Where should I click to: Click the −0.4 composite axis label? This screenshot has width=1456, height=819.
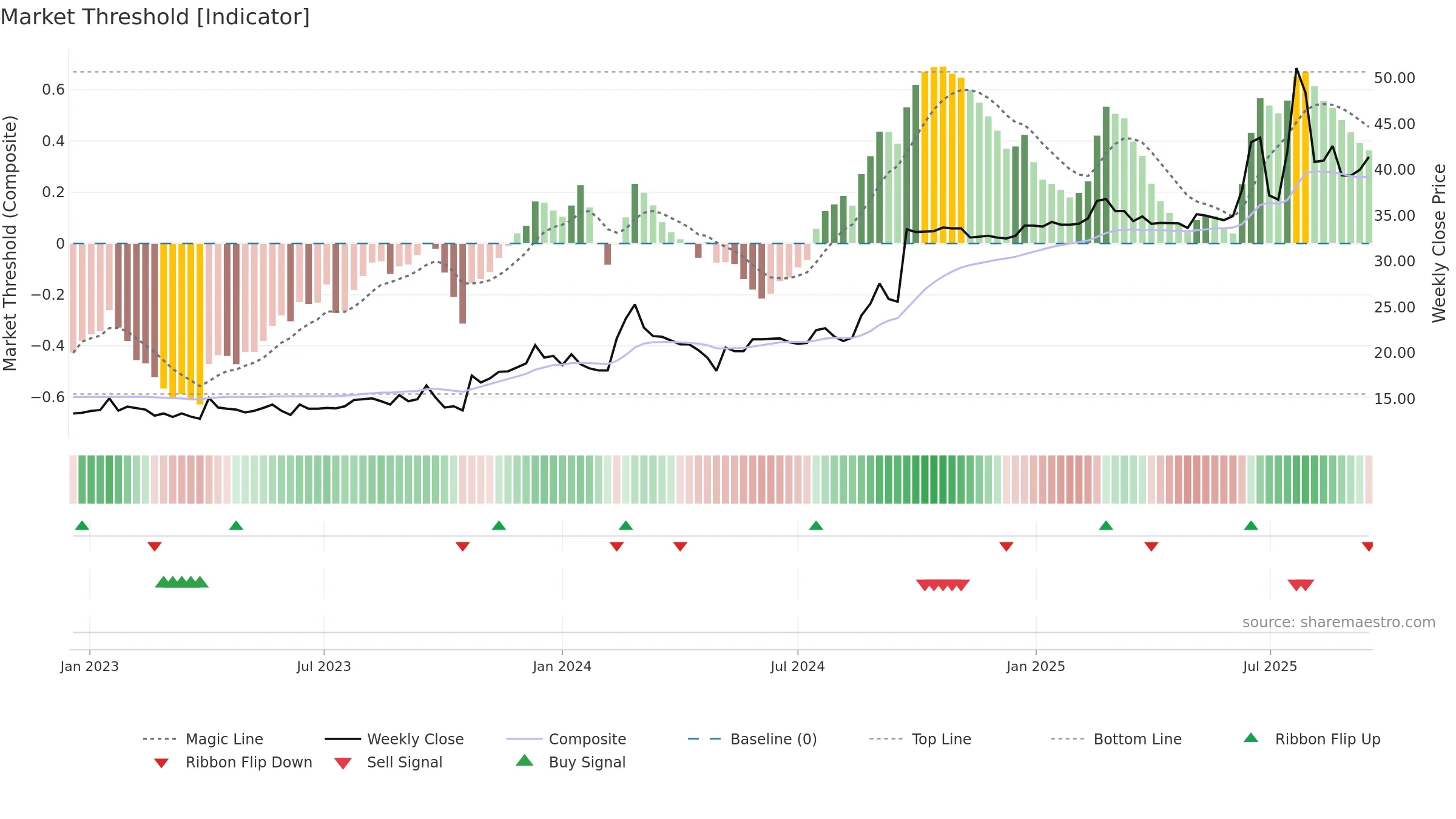coord(48,346)
